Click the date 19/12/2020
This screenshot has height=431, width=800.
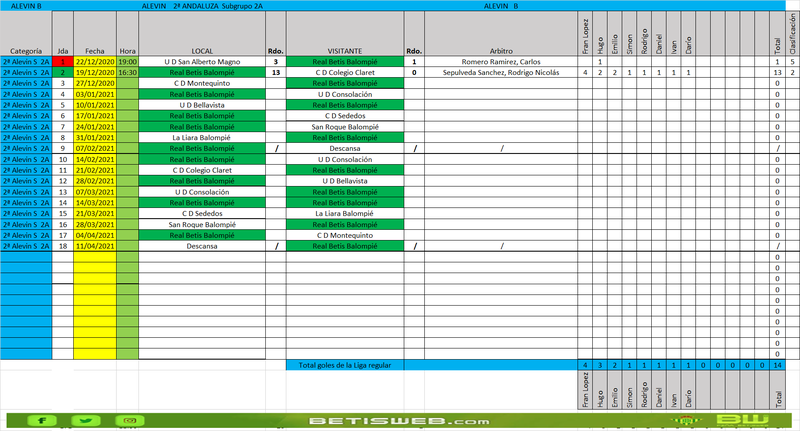[x=95, y=72]
